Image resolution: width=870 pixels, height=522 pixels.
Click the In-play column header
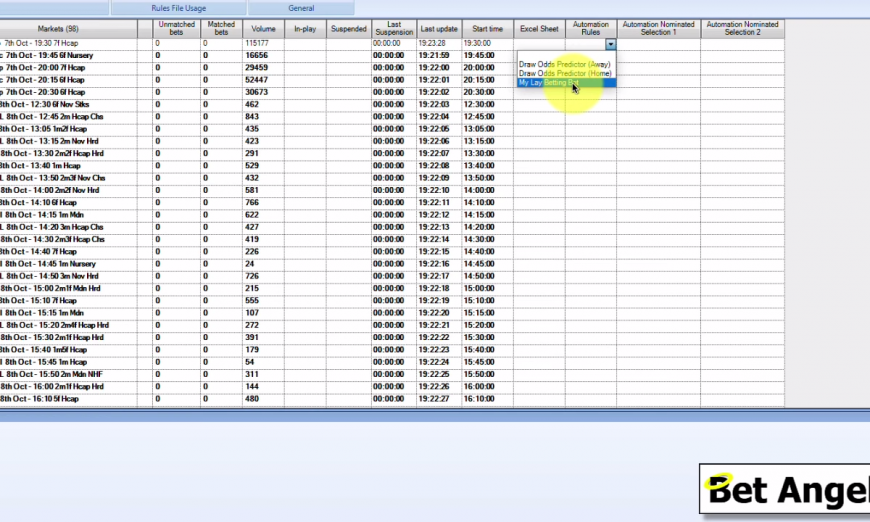(x=305, y=29)
